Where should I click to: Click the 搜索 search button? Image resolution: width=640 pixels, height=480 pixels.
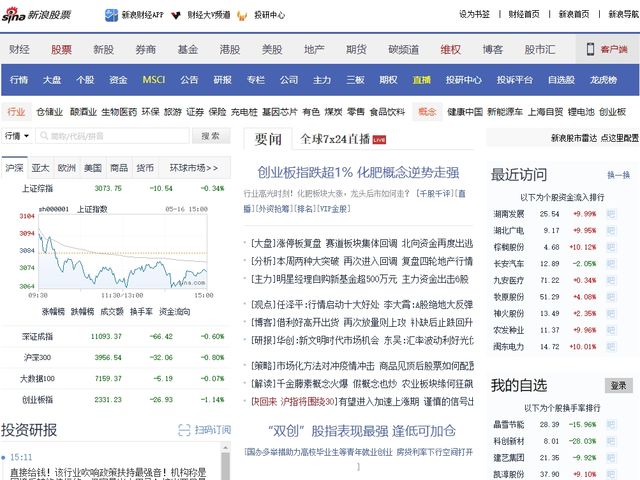coord(211,136)
